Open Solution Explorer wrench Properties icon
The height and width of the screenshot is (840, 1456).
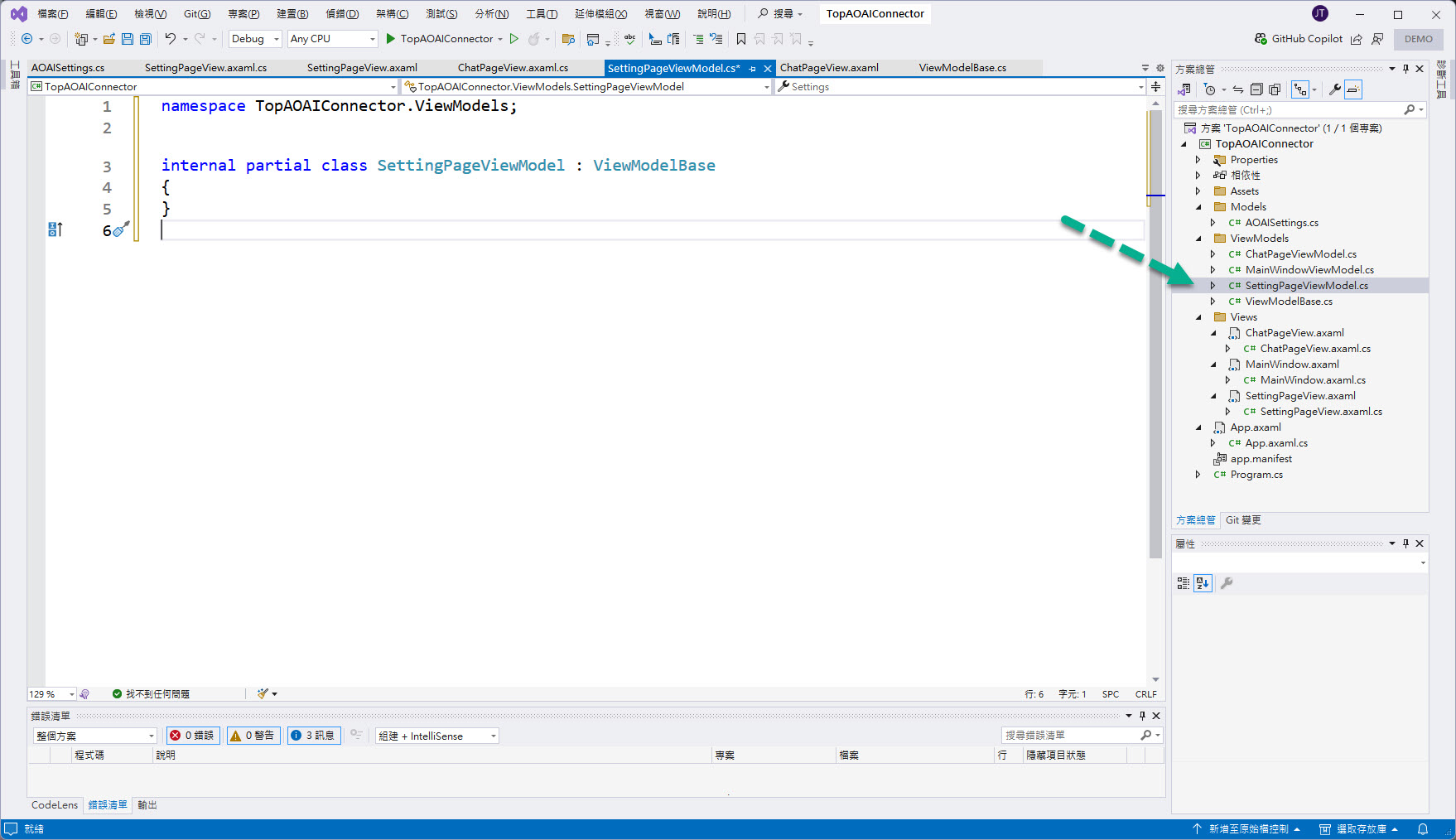click(x=1335, y=89)
